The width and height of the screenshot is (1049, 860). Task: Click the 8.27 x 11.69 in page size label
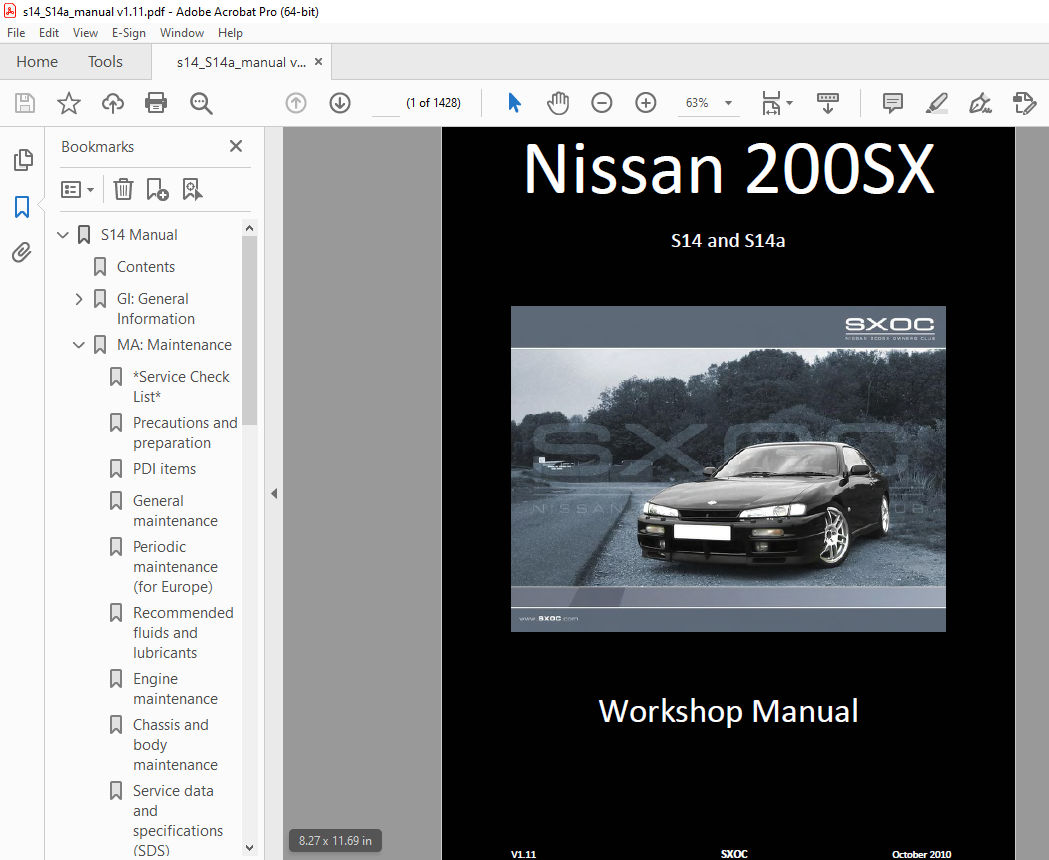pyautogui.click(x=335, y=841)
